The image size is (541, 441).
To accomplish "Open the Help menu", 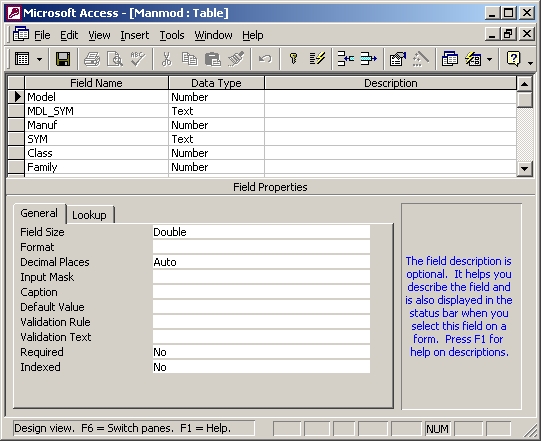I will [253, 35].
